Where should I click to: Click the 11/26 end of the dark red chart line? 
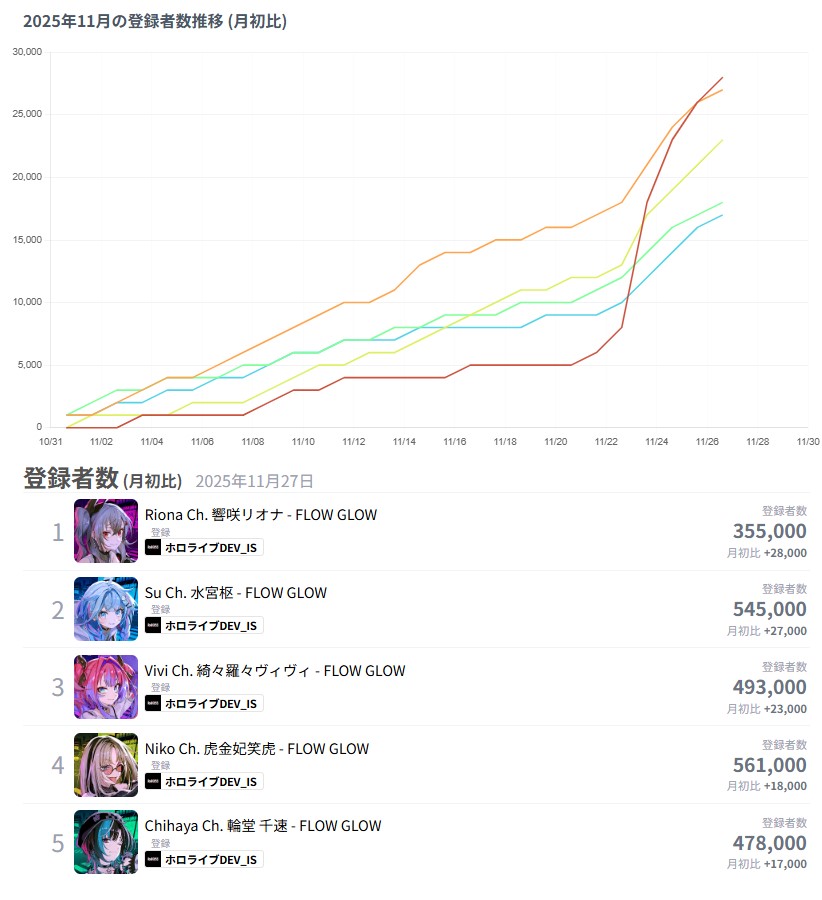[x=722, y=78]
